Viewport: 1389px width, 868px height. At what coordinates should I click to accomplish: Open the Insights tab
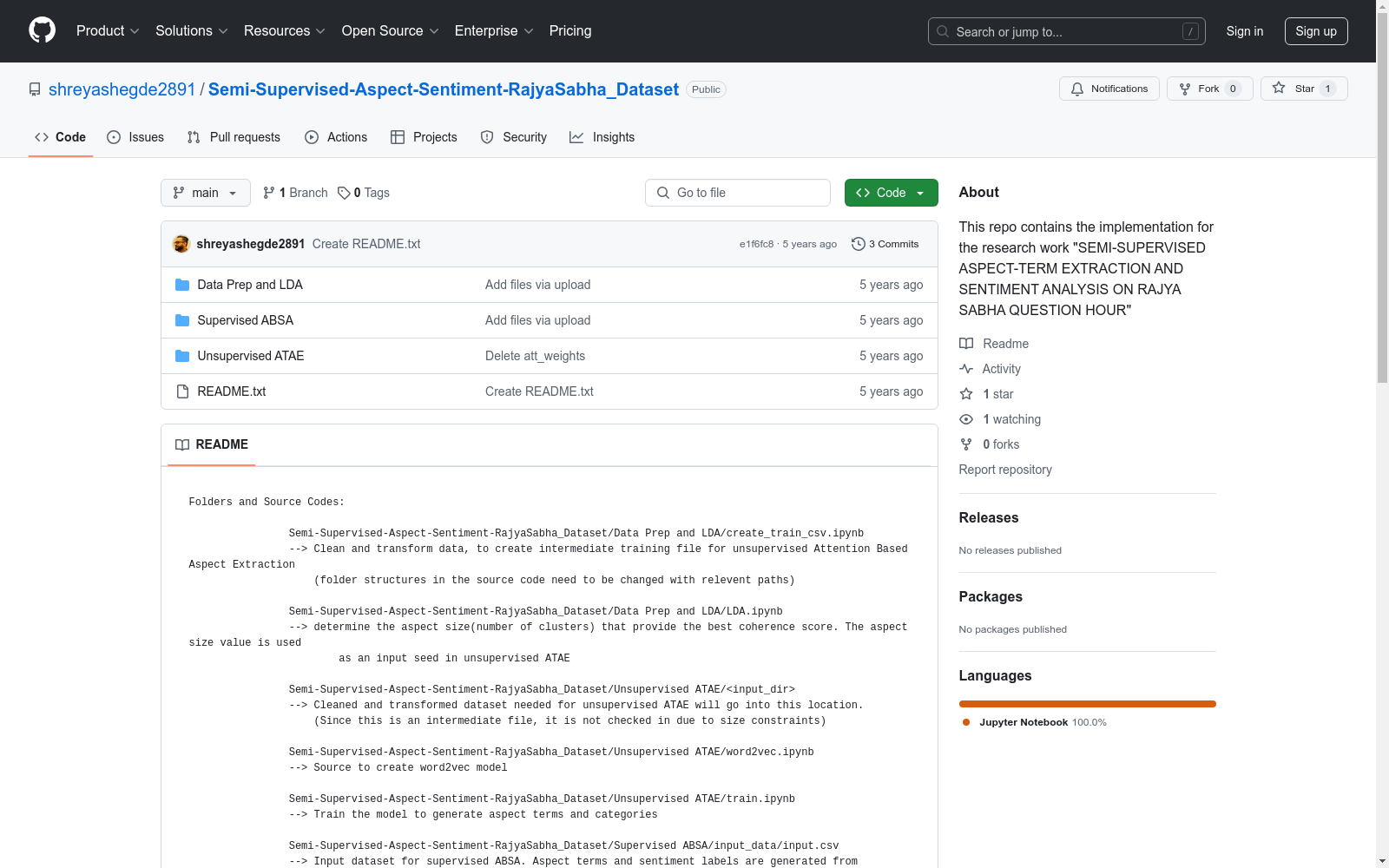tap(602, 137)
